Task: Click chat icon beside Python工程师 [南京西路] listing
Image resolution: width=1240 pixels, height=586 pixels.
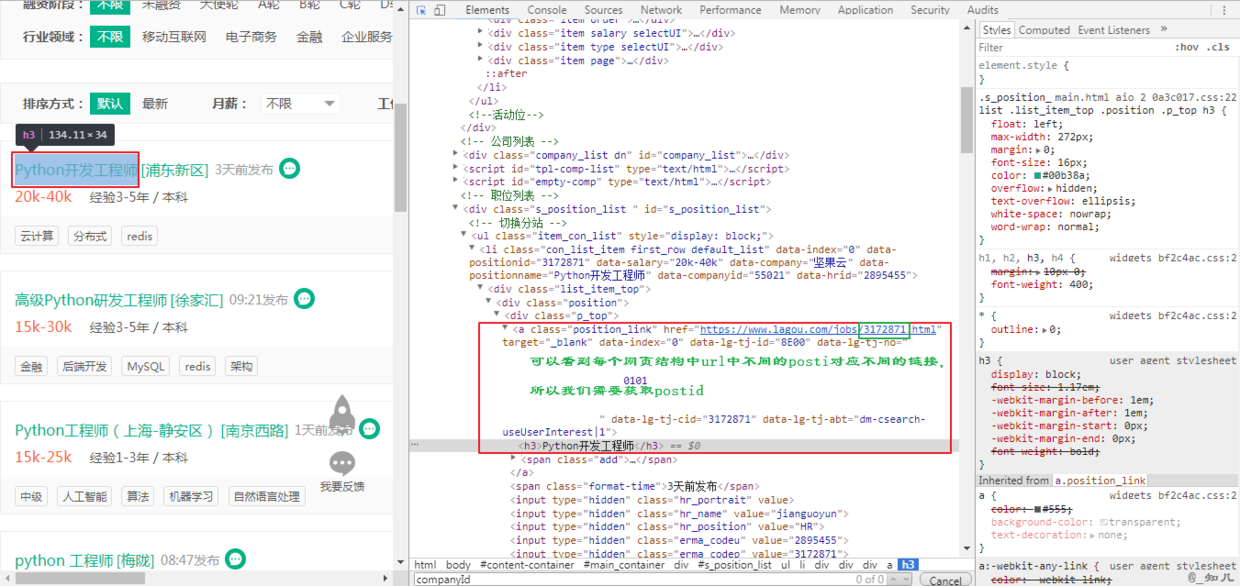Action: pyautogui.click(x=369, y=429)
